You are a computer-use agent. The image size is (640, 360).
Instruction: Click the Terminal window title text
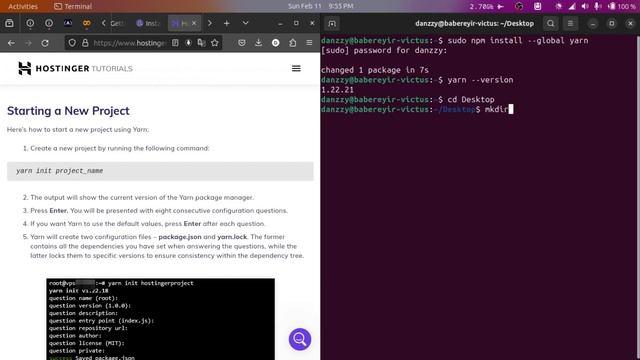pyautogui.click(x=474, y=24)
